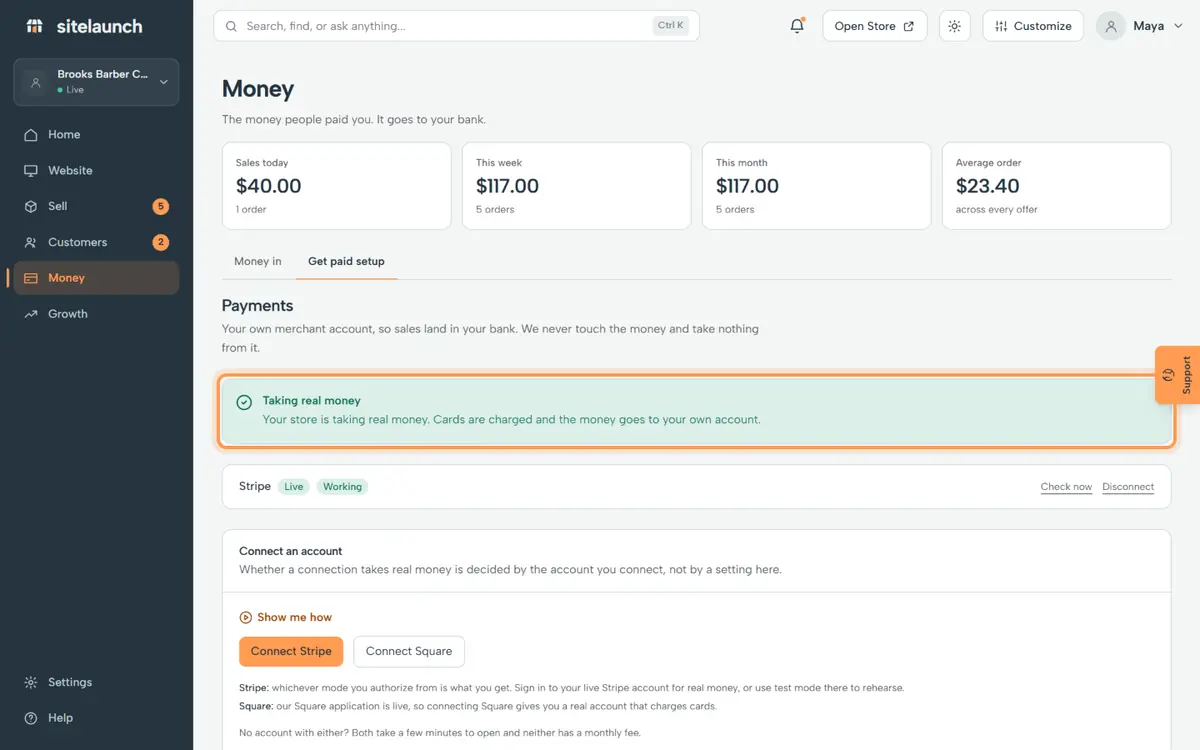Open Settings from sidebar

(x=96, y=682)
